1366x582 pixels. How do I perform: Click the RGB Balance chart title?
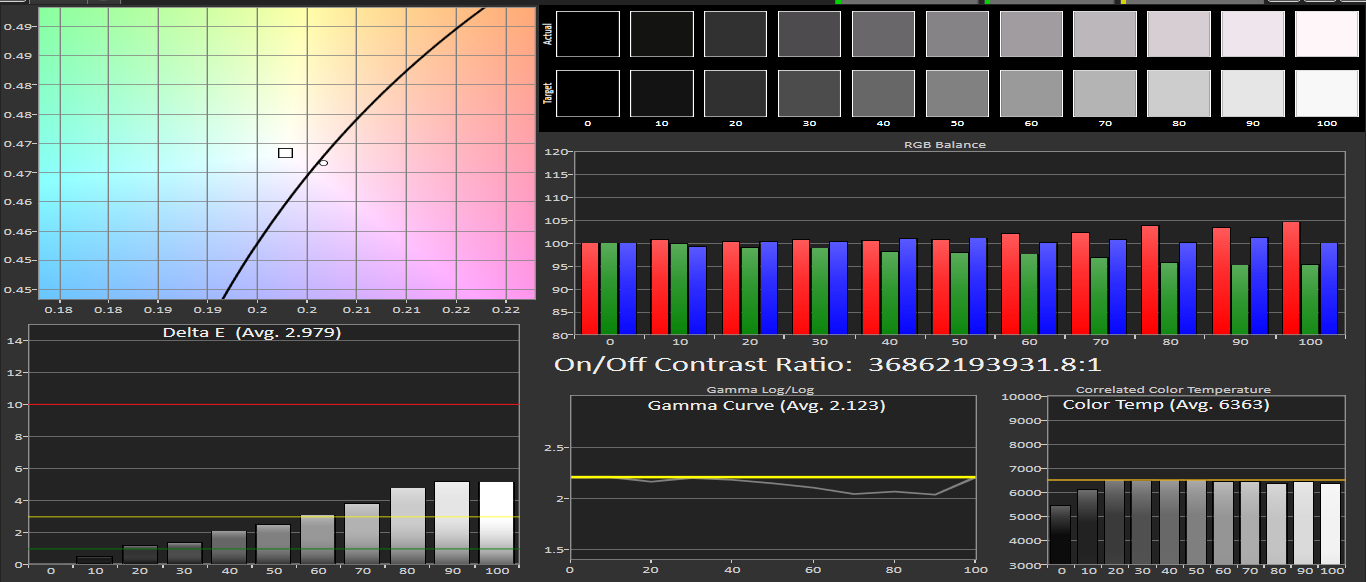pyautogui.click(x=944, y=145)
